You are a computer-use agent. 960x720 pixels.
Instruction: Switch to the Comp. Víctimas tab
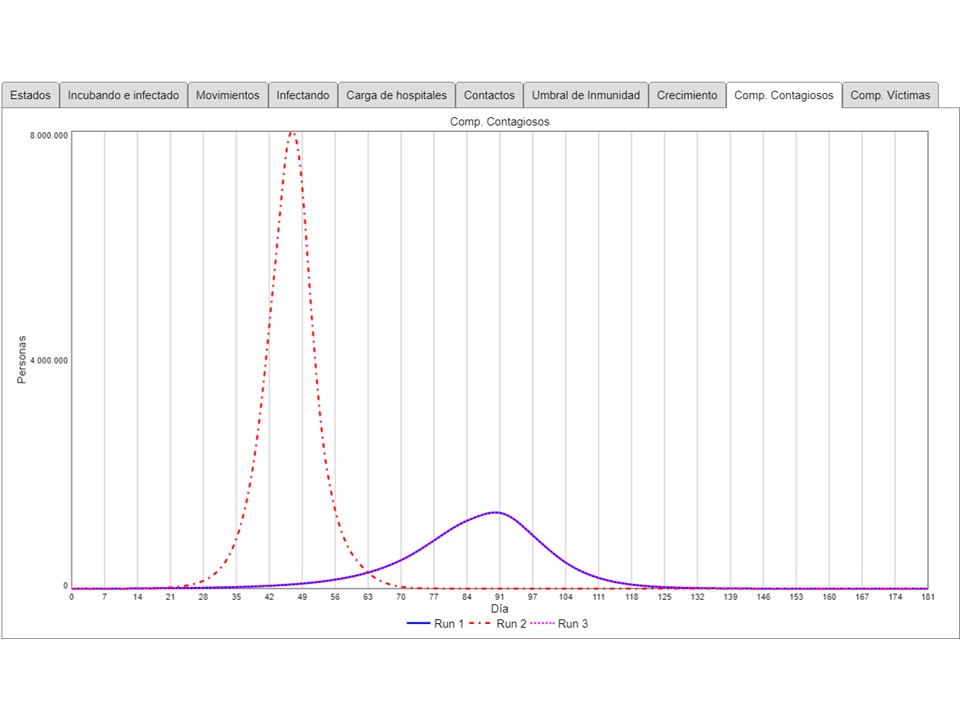click(890, 95)
